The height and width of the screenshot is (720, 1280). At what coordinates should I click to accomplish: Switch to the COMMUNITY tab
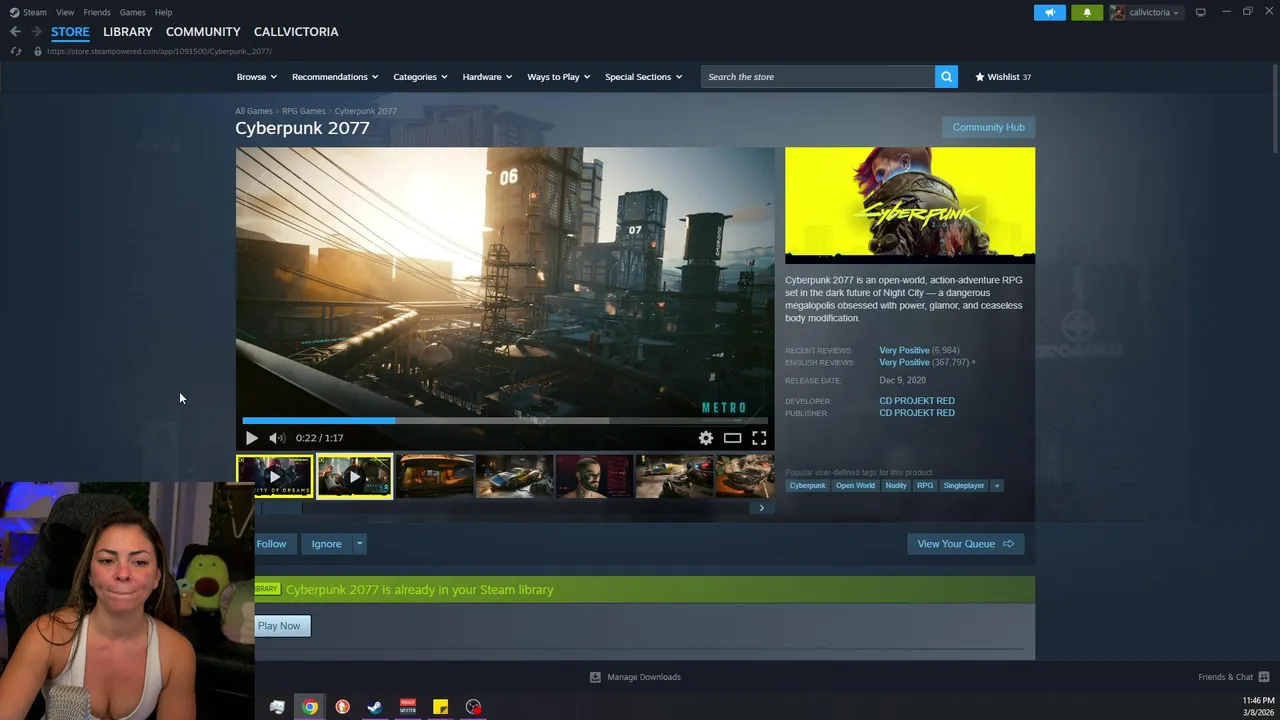click(x=203, y=32)
